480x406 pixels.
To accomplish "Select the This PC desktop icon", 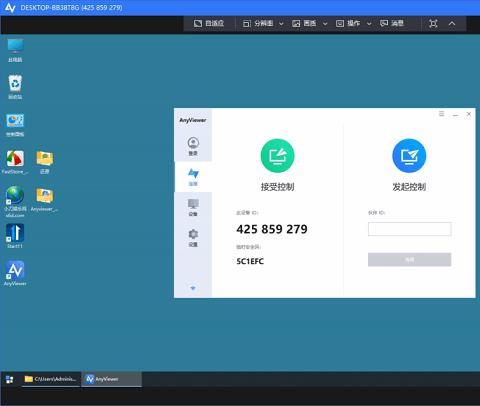I will (x=15, y=50).
